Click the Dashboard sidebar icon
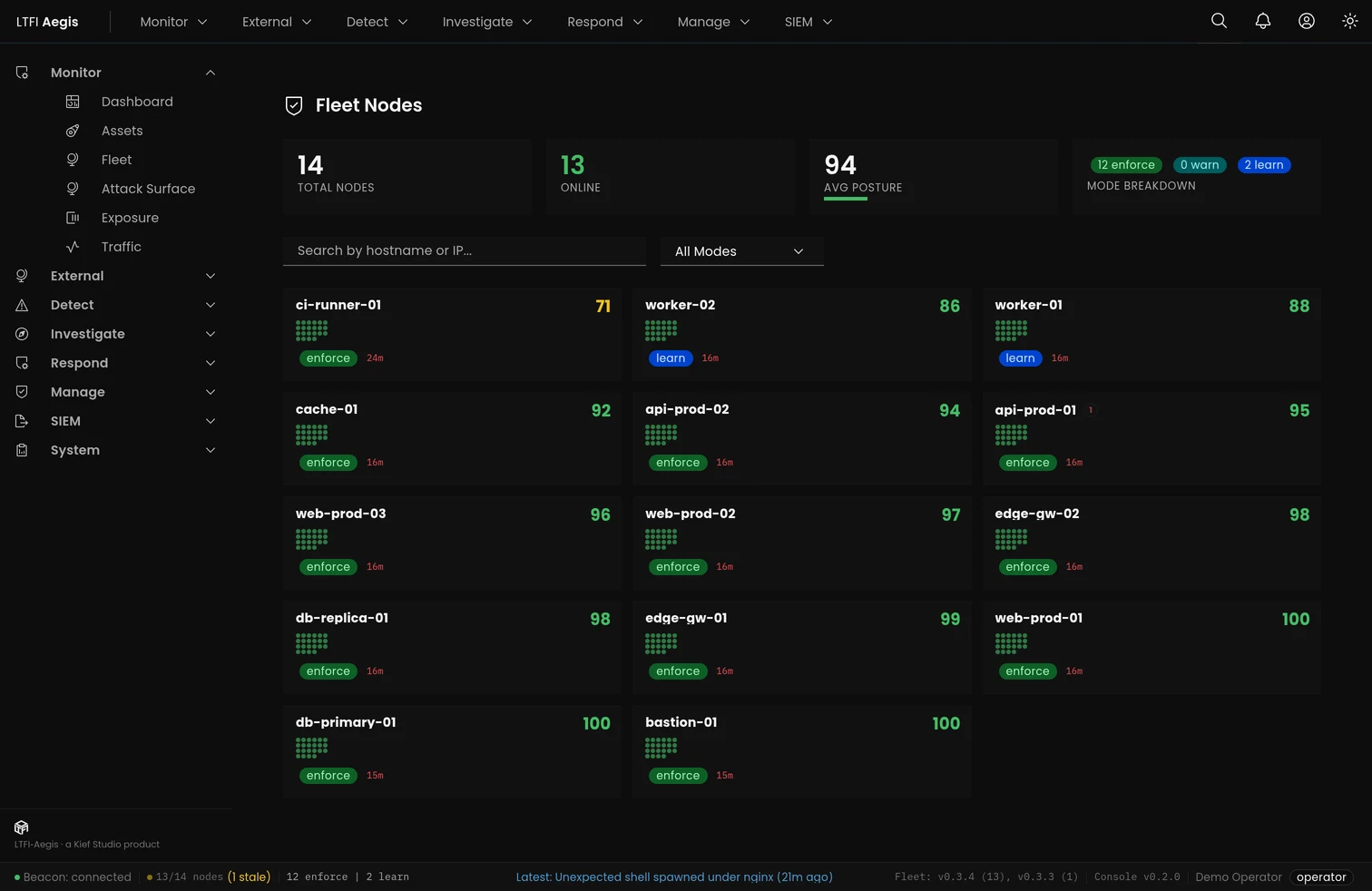1372x891 pixels. point(73,102)
